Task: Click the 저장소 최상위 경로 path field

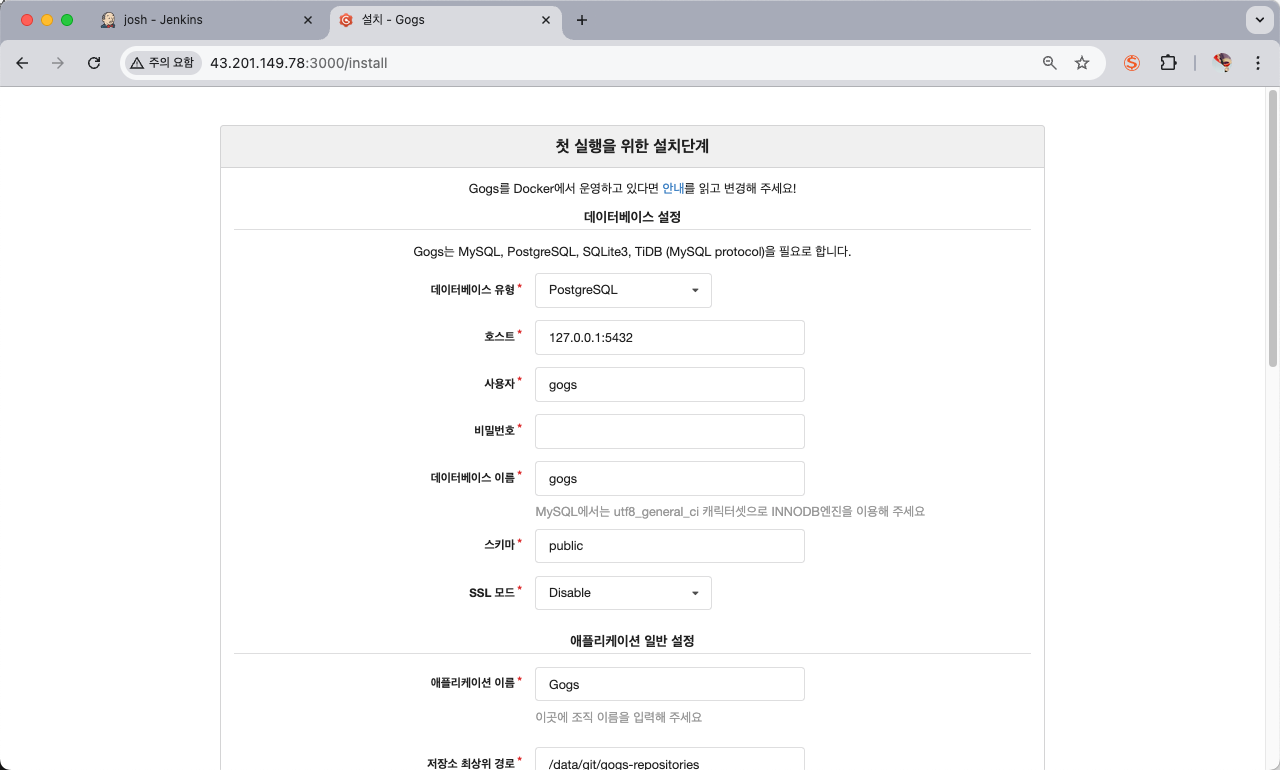Action: pyautogui.click(x=670, y=759)
